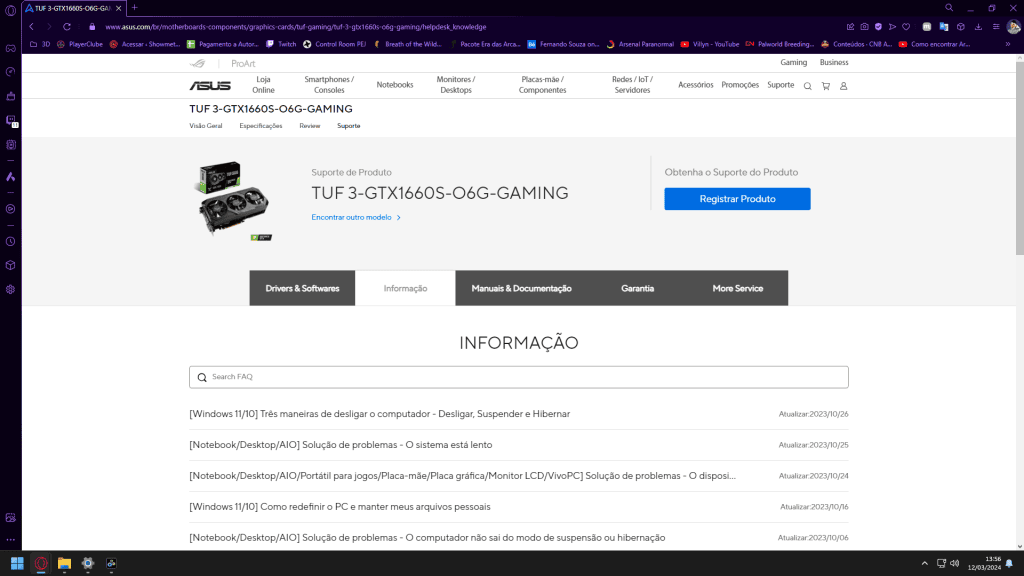Click the ASUS logo
This screenshot has width=1024, height=576.
point(210,86)
